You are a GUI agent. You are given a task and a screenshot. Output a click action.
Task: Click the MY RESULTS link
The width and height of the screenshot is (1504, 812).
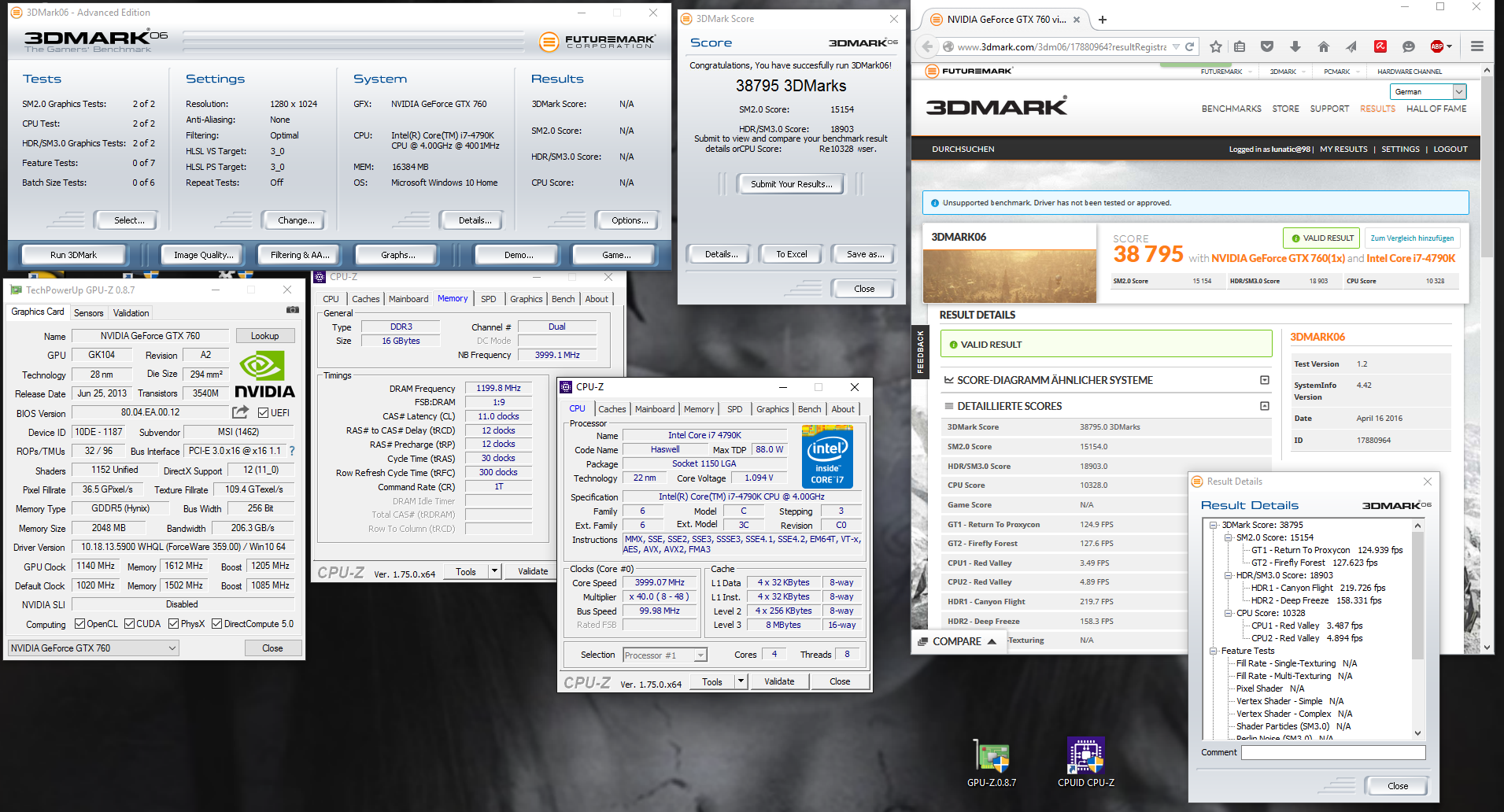point(1343,149)
